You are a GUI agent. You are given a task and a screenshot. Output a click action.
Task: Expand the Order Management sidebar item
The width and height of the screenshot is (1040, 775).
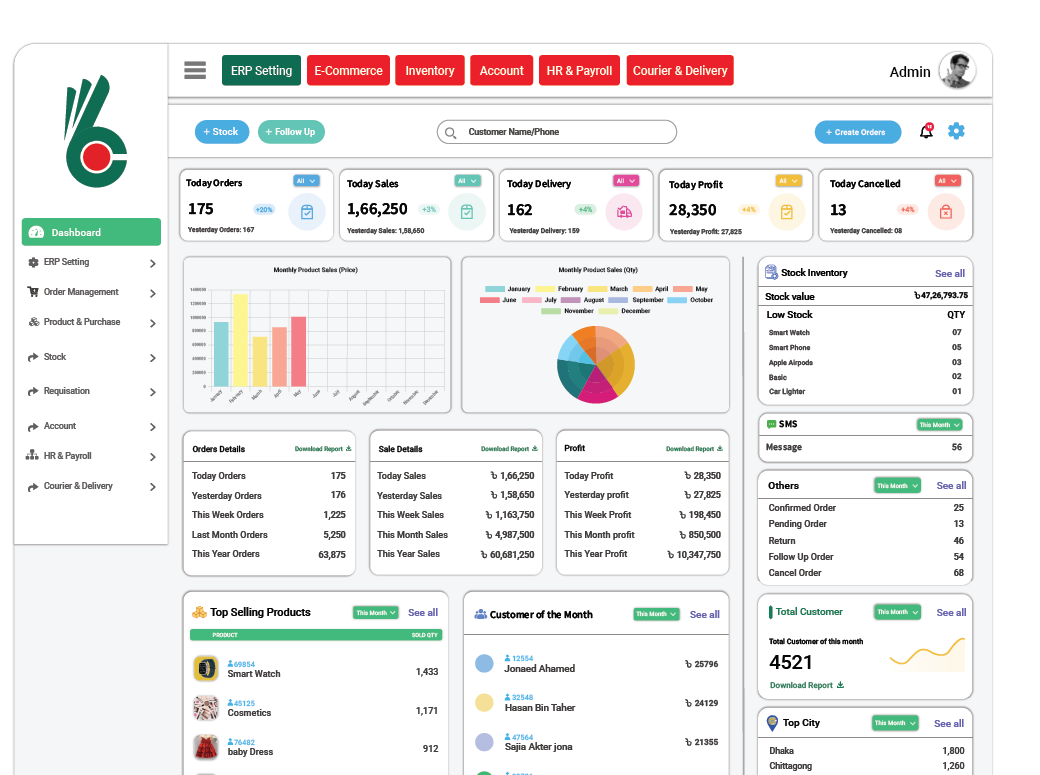pyautogui.click(x=90, y=293)
